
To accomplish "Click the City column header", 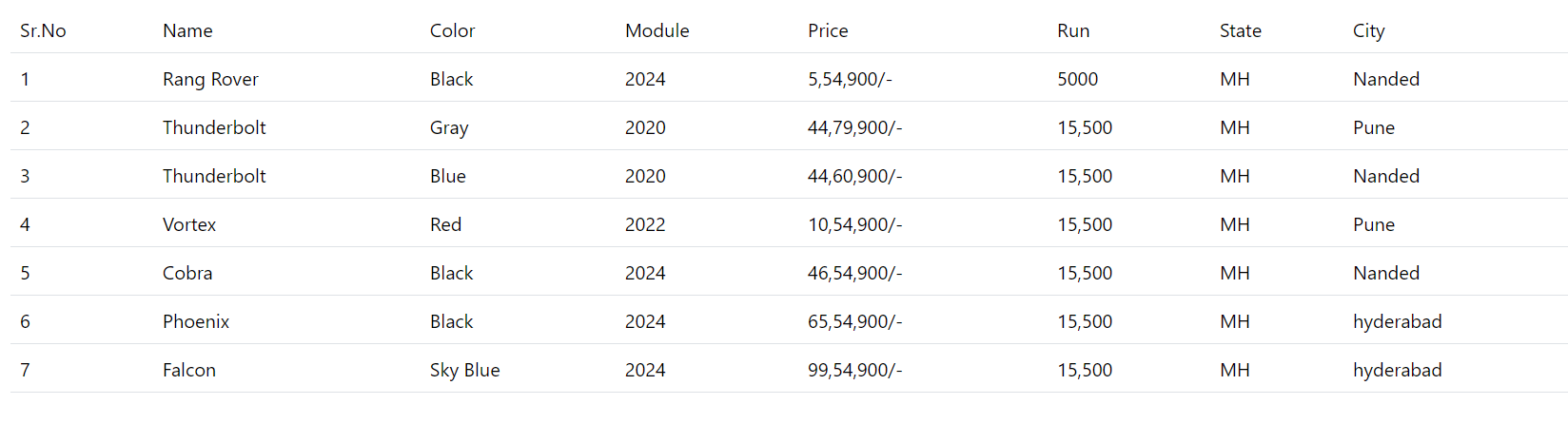I will click(x=1368, y=30).
